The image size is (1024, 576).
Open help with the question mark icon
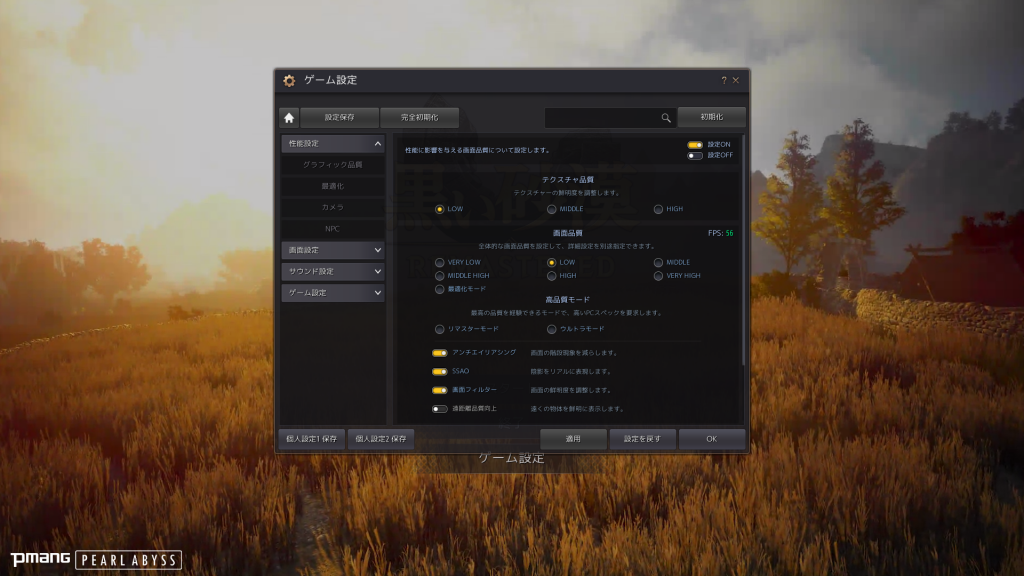point(724,80)
